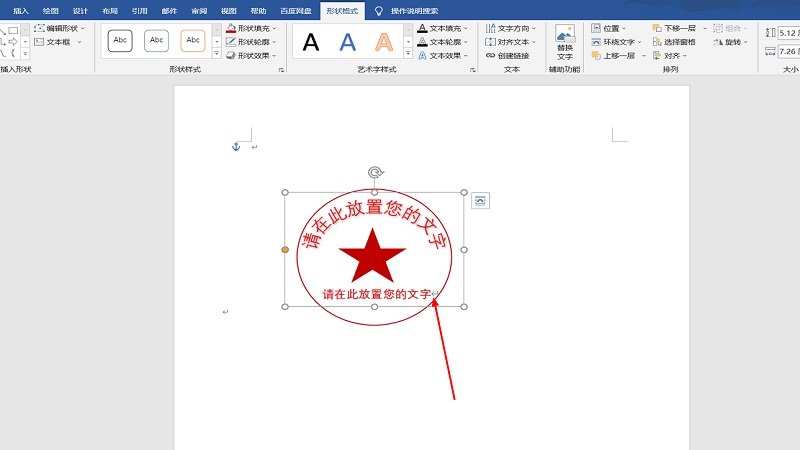Open the Selection Pane (选择窗格)
Viewport: 800px width, 450px height.
pyautogui.click(x=676, y=42)
